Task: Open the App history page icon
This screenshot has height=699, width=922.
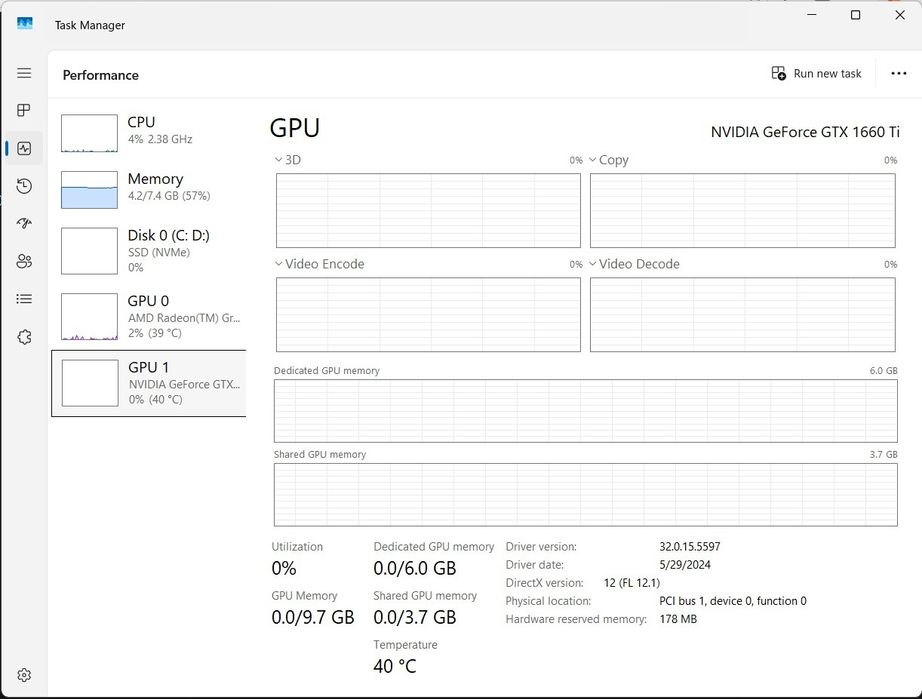Action: 24,186
